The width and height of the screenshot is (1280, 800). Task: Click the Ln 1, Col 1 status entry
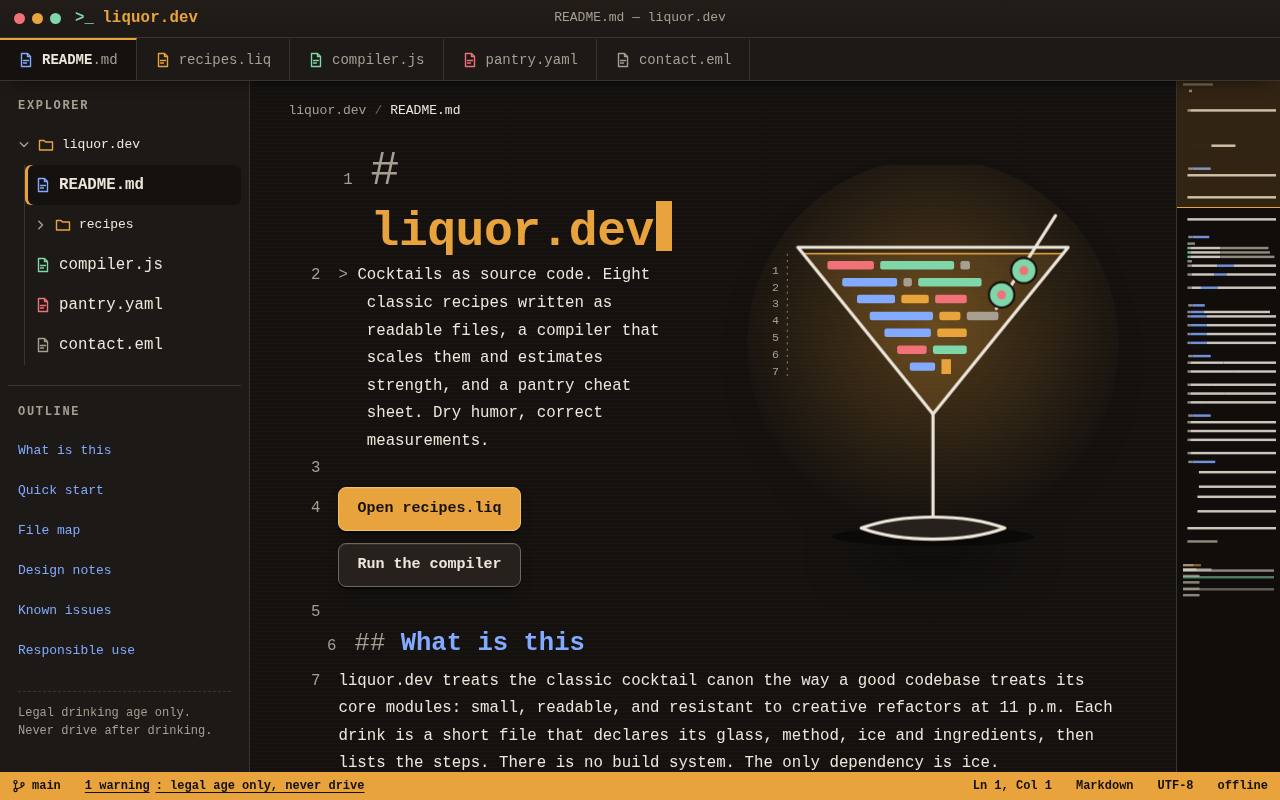[x=1012, y=786]
